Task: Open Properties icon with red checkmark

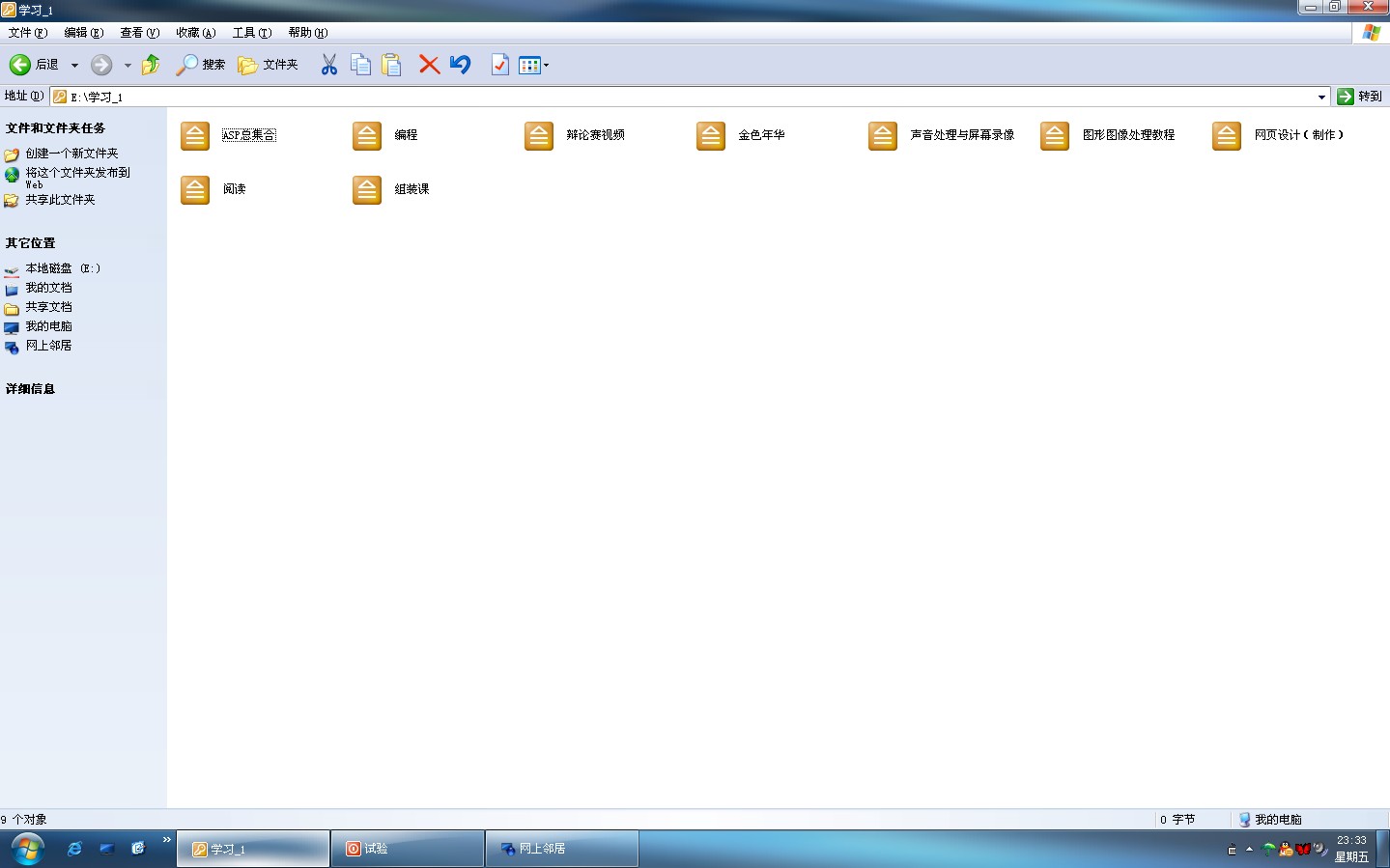Action: pyautogui.click(x=499, y=65)
